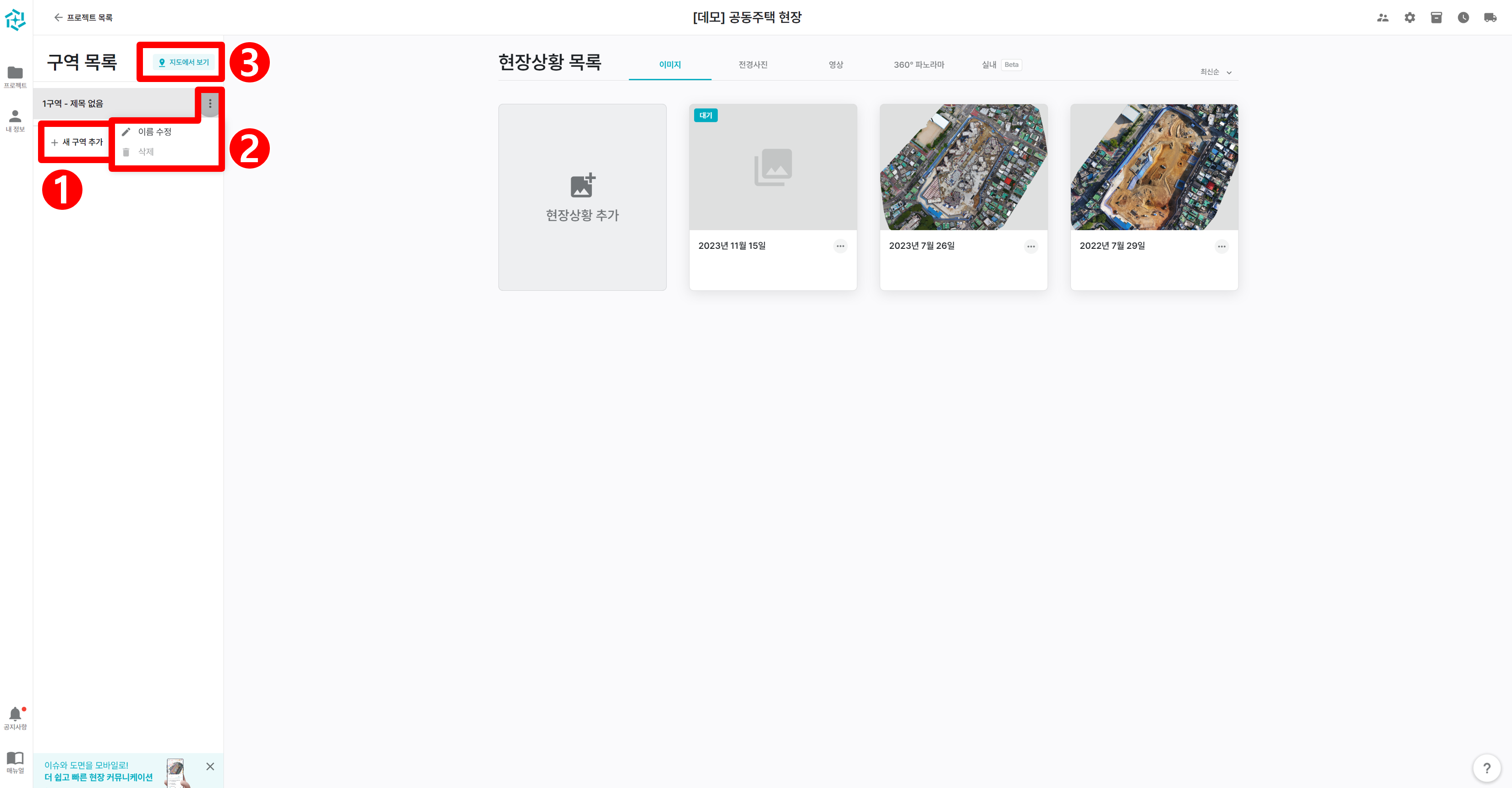Click the back arrow next to 프로젝트 목록
1512x788 pixels.
click(58, 17)
